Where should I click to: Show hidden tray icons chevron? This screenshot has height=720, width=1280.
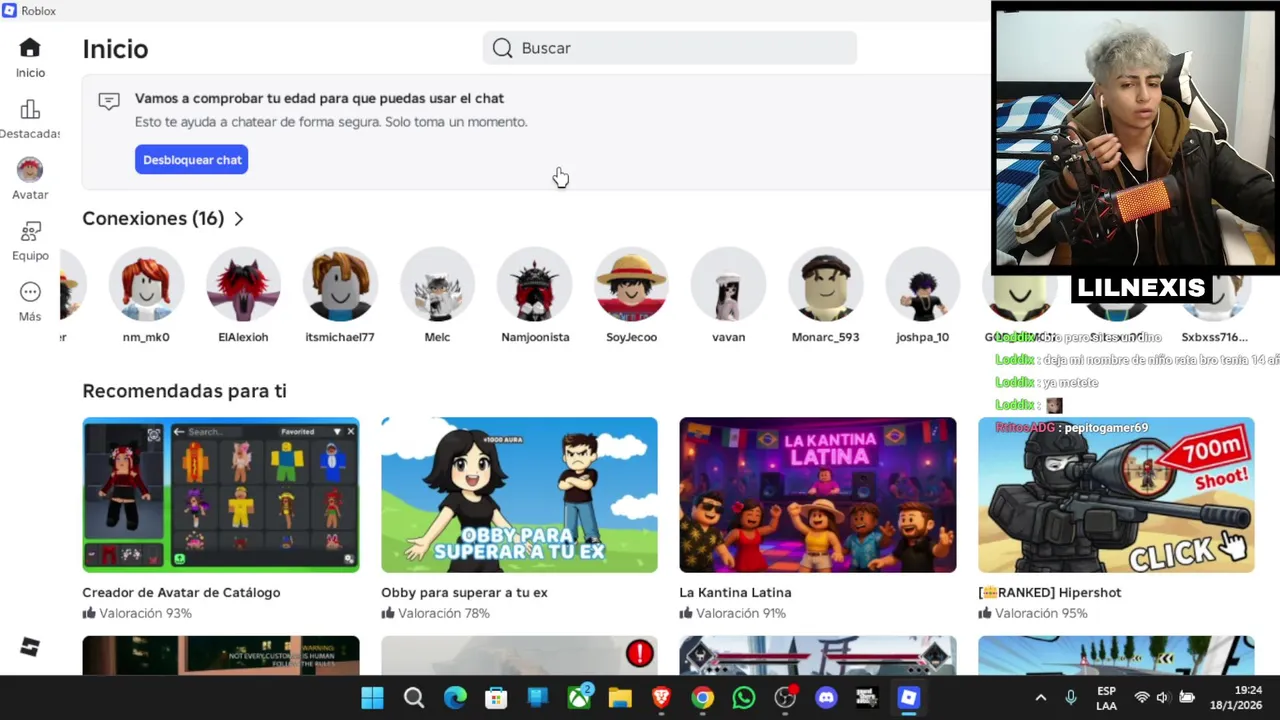[x=1041, y=698]
